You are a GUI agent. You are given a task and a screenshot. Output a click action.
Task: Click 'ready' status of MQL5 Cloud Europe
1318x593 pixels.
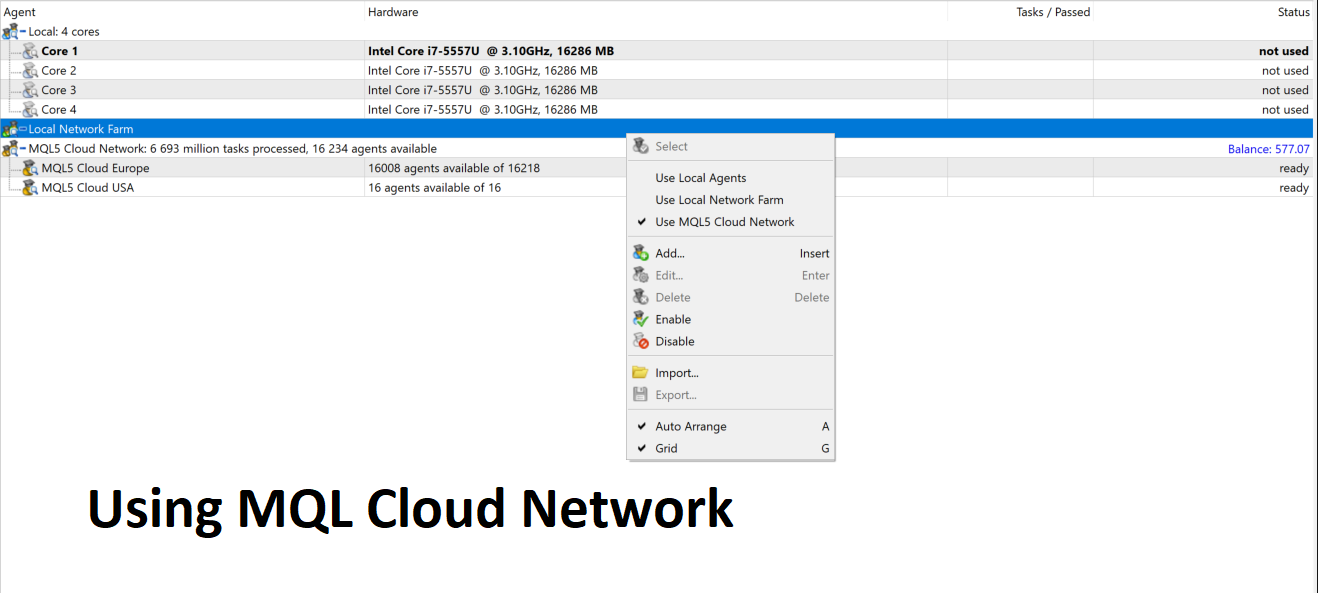tap(1294, 169)
